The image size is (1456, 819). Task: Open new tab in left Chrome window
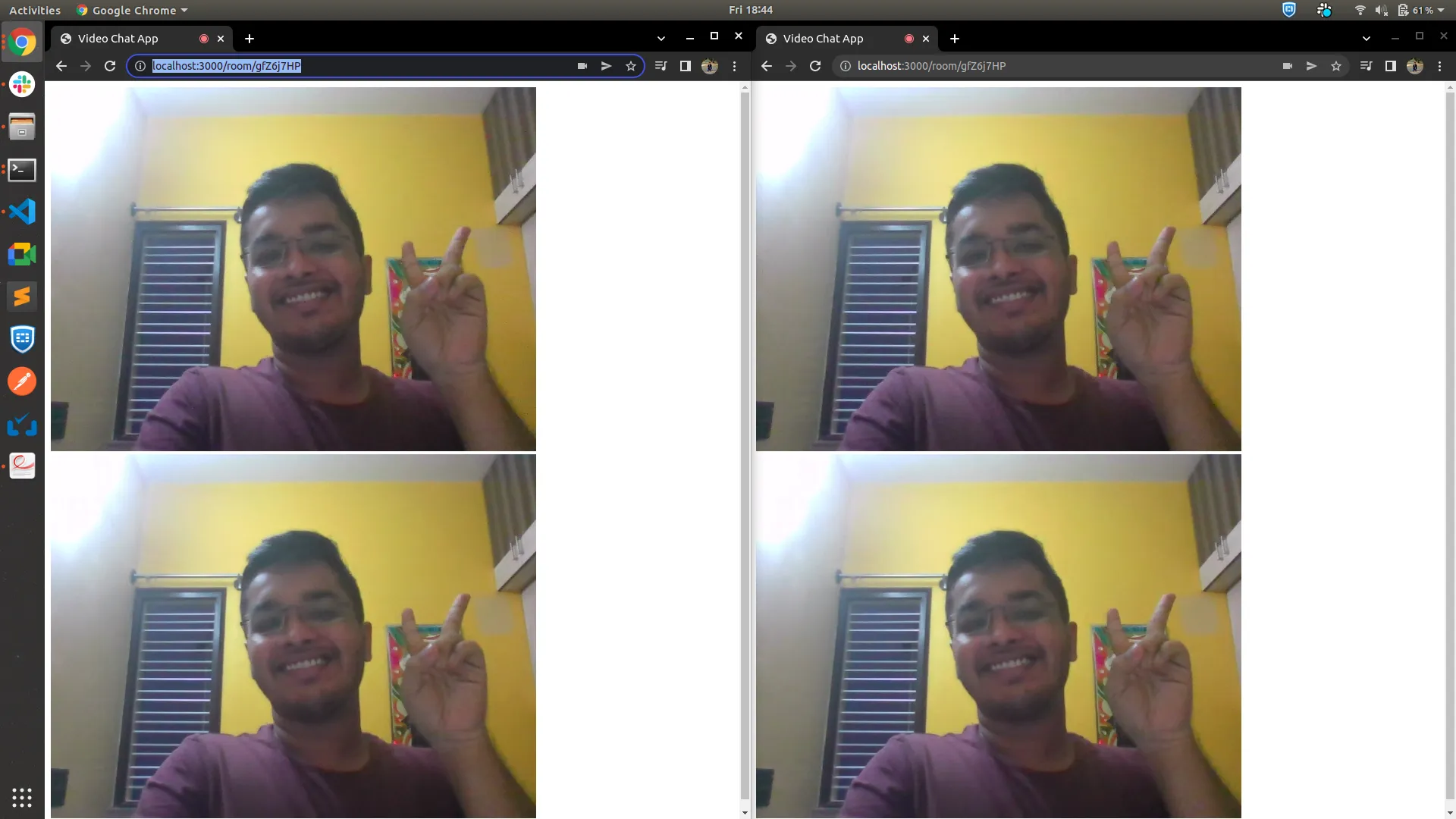pyautogui.click(x=249, y=38)
